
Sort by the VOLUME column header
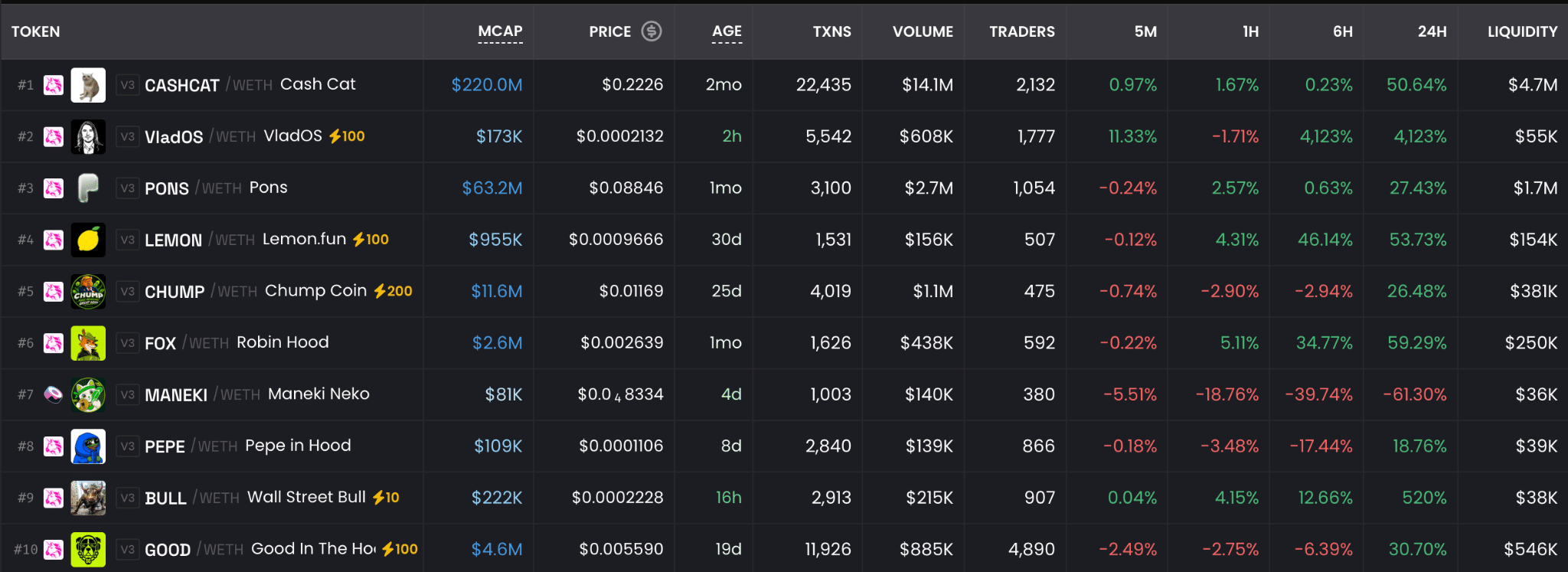pos(923,31)
